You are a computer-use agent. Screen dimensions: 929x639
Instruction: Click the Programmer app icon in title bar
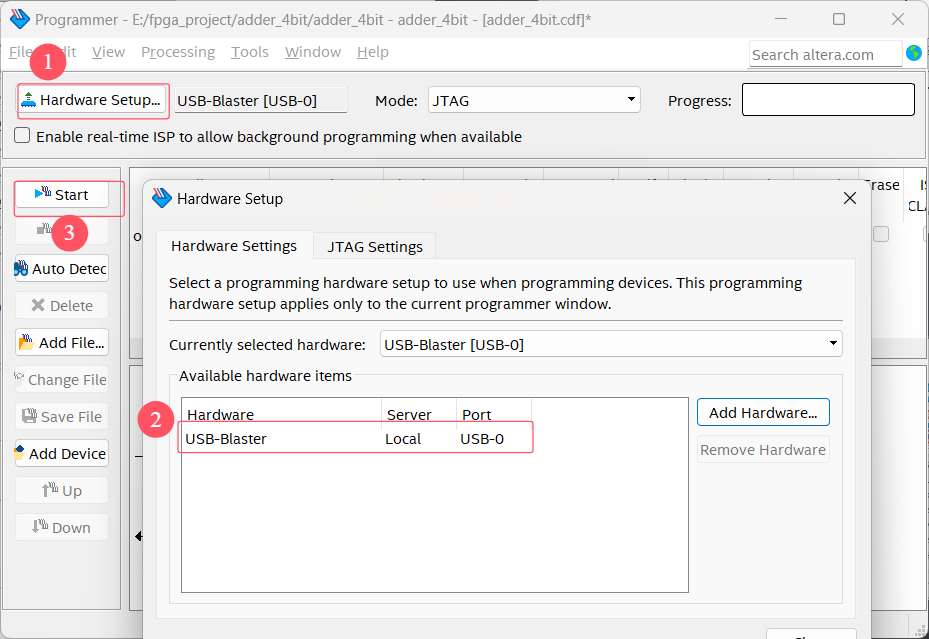[x=20, y=20]
